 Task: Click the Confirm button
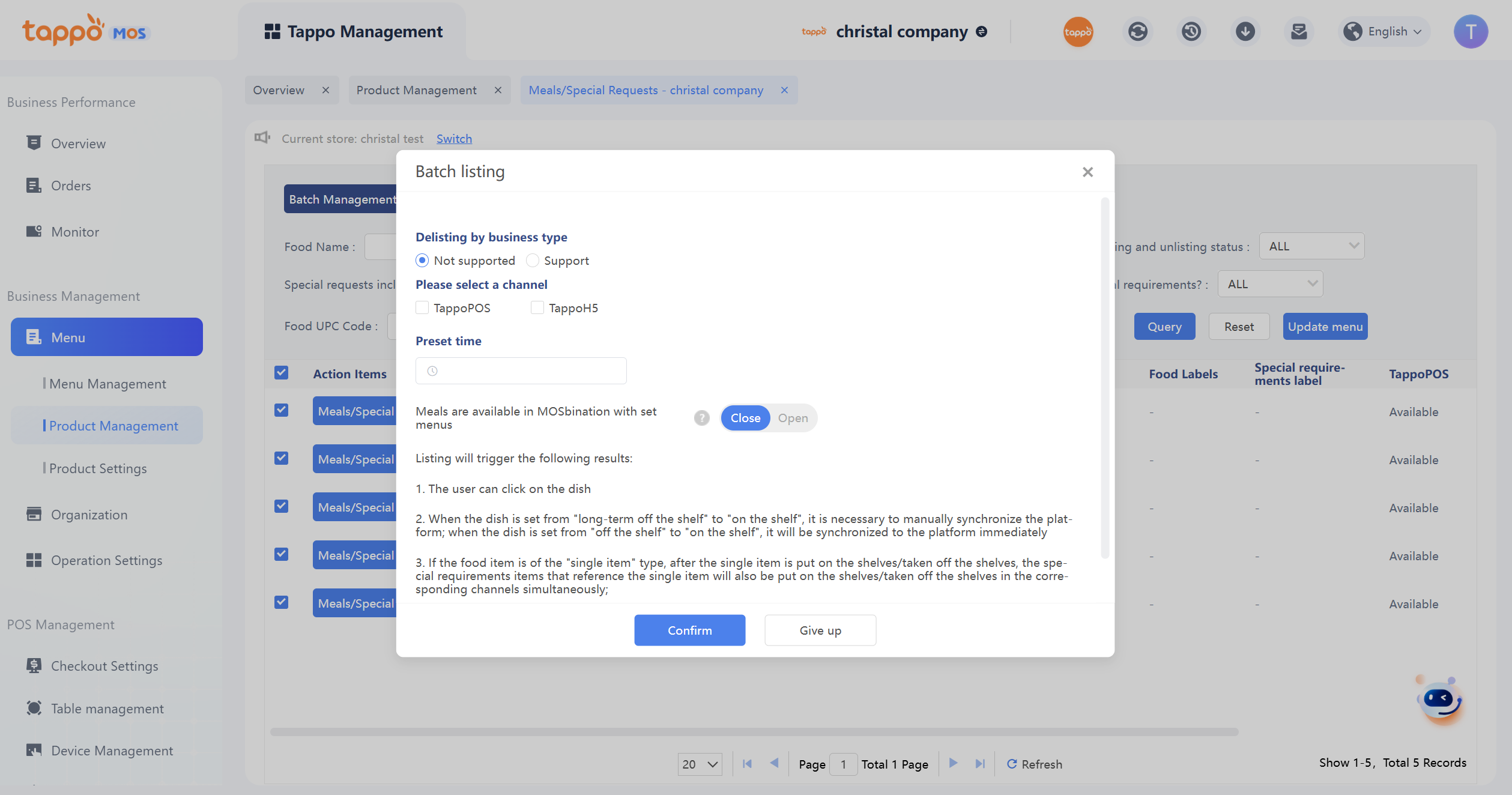pos(689,630)
